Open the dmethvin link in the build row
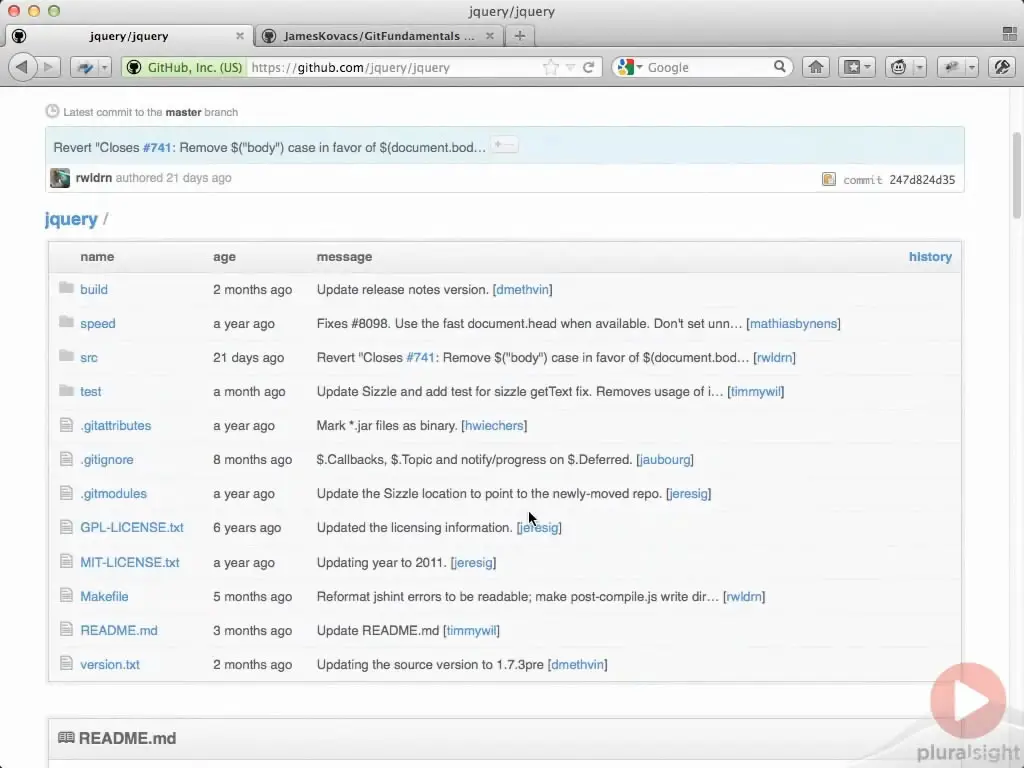This screenshot has width=1024, height=768. coord(522,289)
